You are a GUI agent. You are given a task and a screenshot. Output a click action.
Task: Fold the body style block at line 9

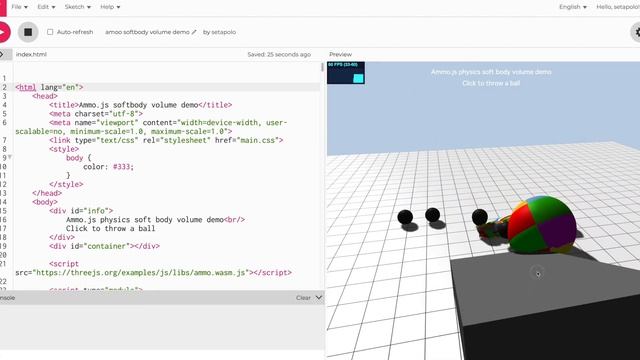[x=10, y=157]
